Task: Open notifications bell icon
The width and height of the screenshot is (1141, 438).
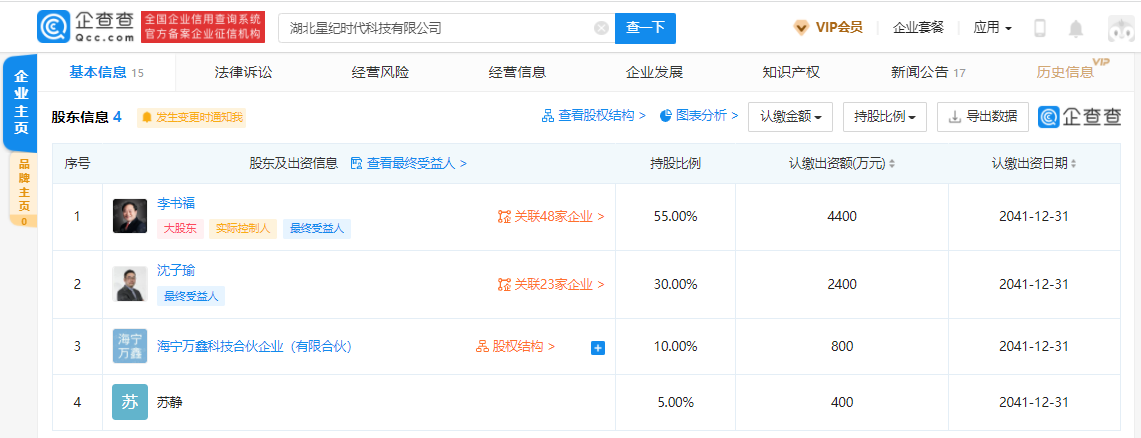Action: (x=1076, y=28)
